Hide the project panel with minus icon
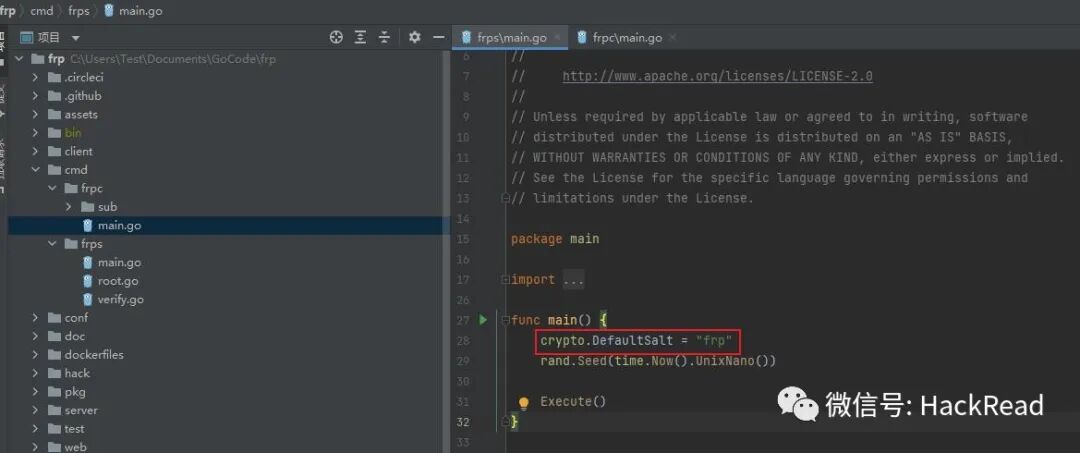This screenshot has height=453, width=1080. [438, 38]
